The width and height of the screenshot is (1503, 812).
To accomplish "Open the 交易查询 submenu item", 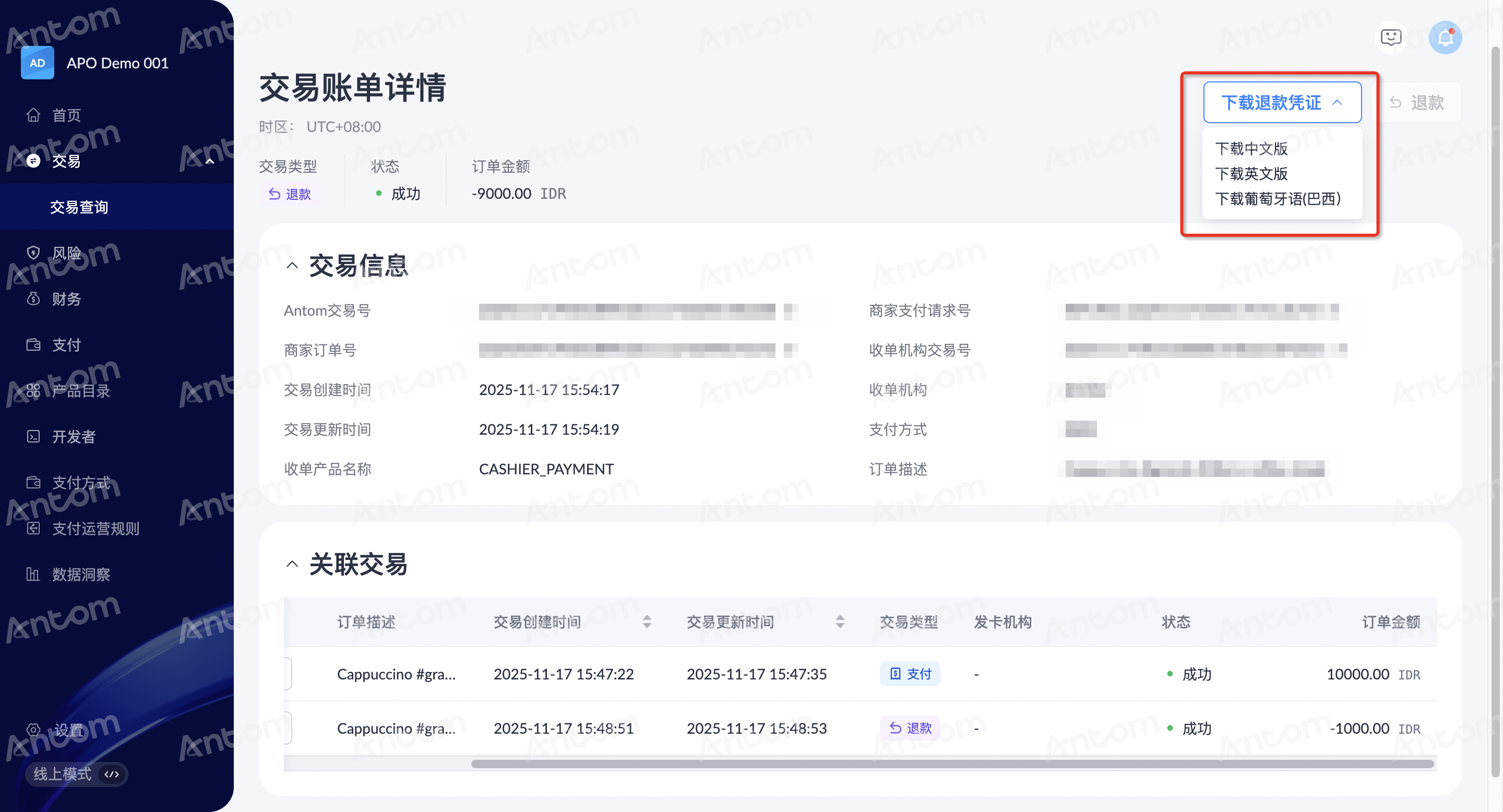I will (117, 207).
